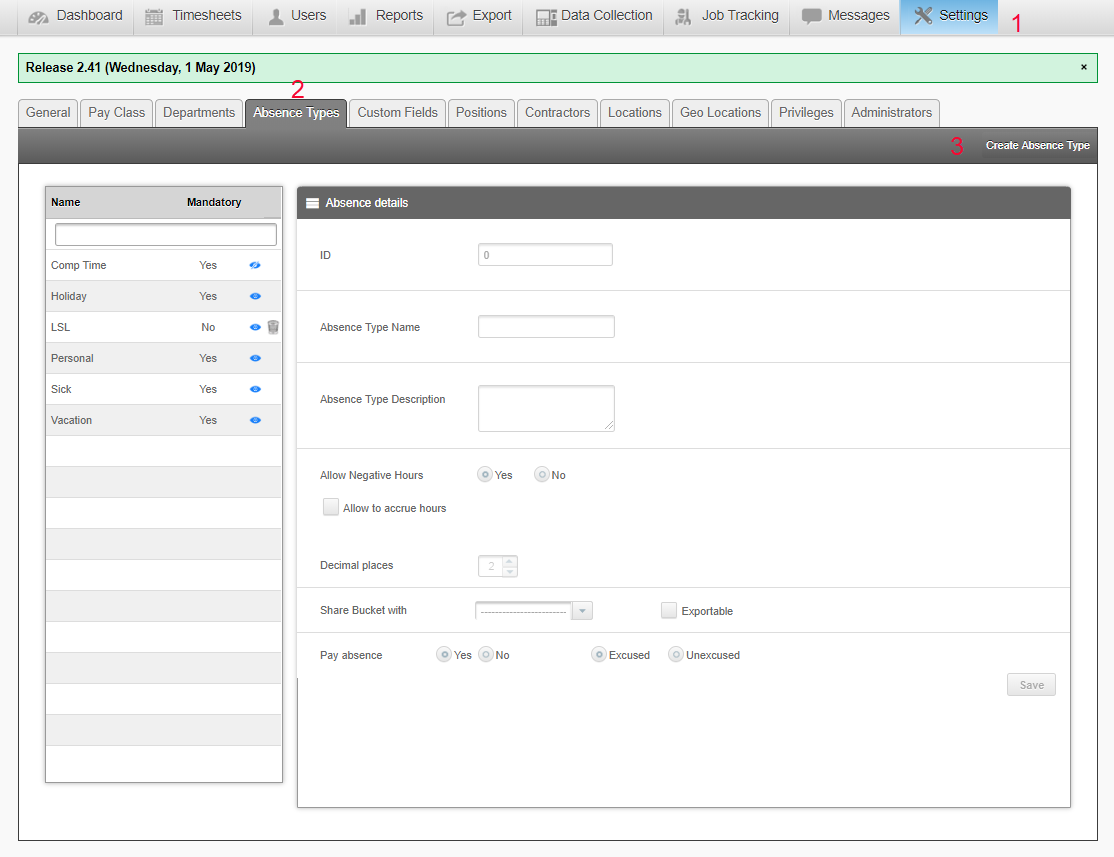Choose the Excused option
Viewport: 1114px width, 857px height.
(x=599, y=654)
